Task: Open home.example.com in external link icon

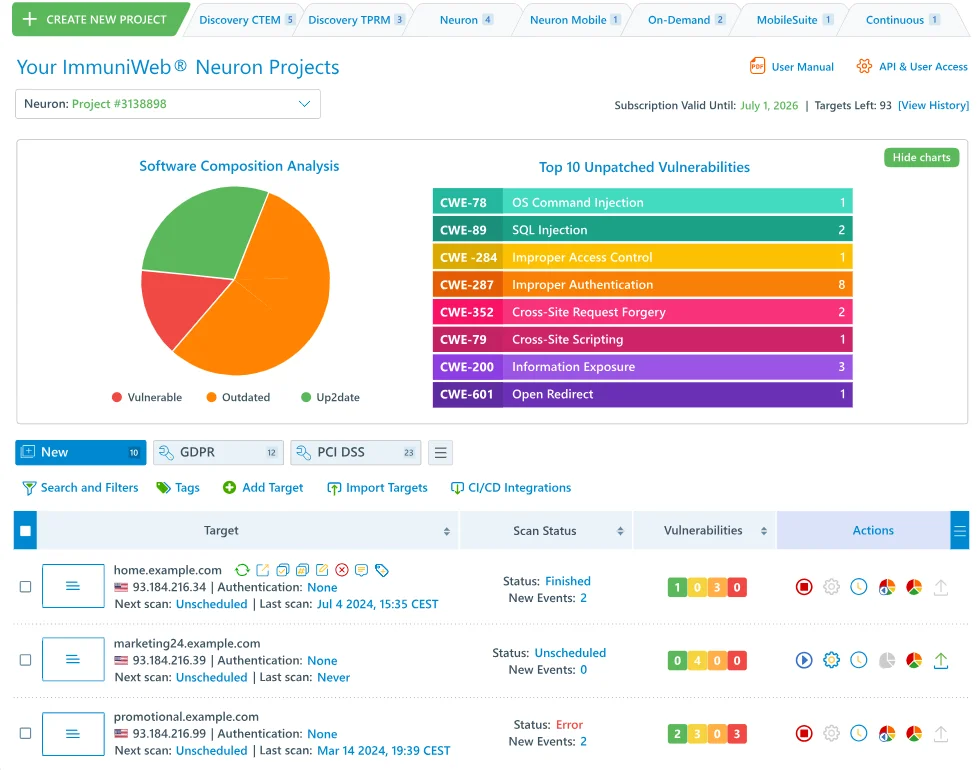Action: coord(263,570)
